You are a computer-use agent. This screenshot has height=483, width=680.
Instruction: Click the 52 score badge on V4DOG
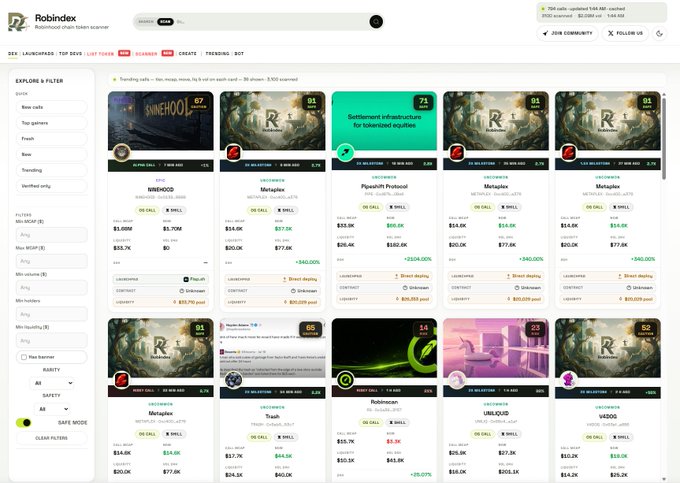(x=646, y=329)
